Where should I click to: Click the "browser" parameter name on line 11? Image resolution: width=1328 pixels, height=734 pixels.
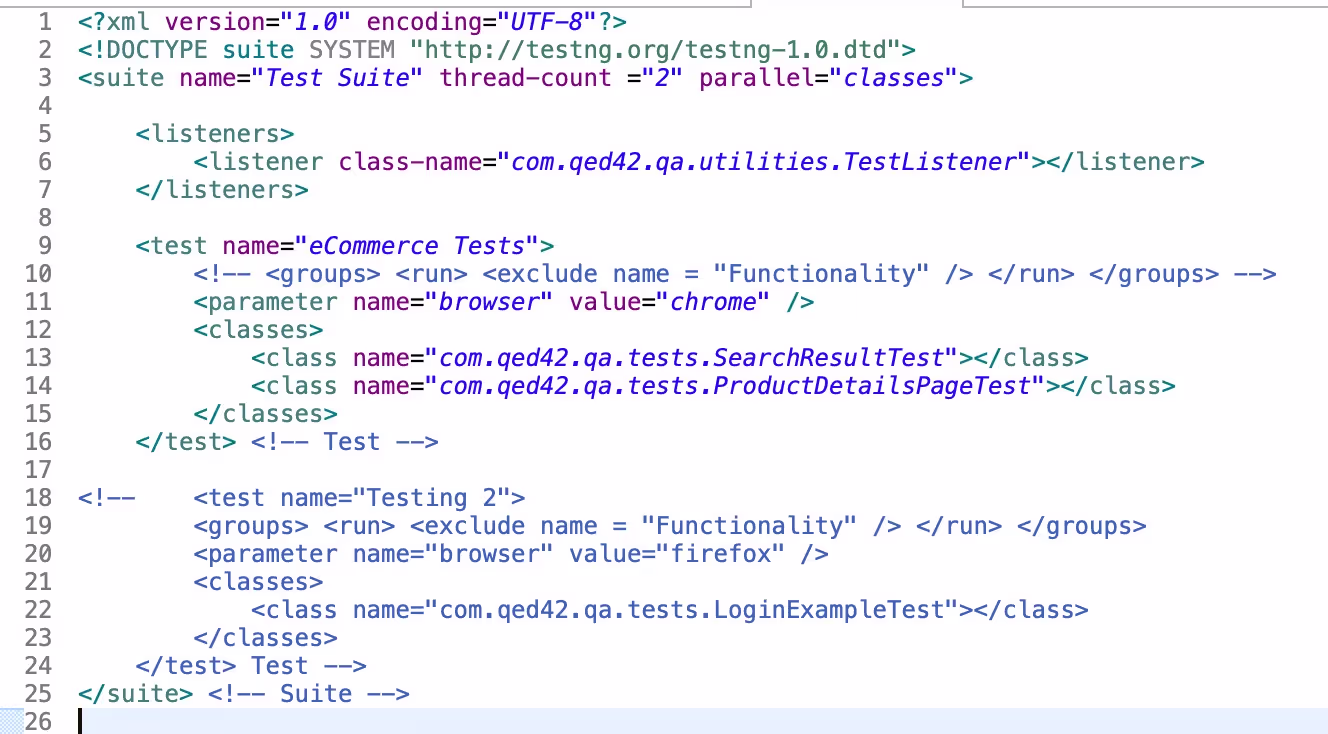pos(490,301)
